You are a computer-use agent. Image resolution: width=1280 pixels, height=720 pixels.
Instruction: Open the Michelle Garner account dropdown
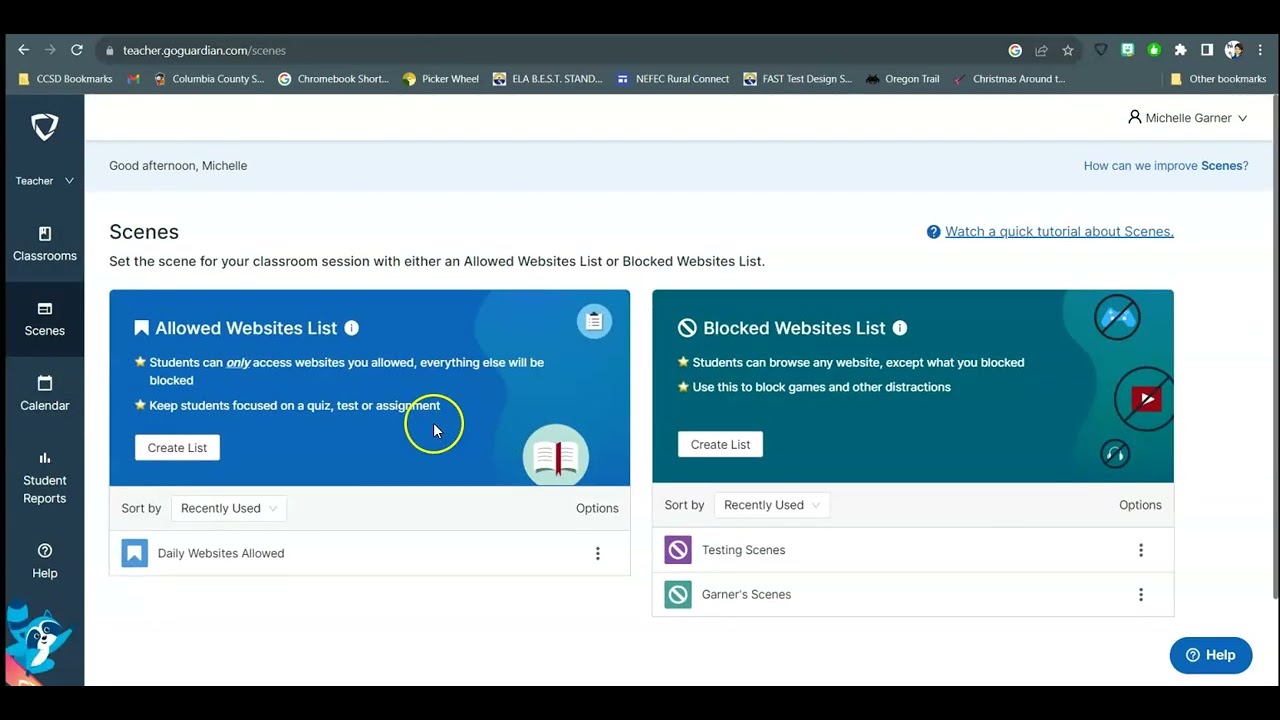tap(1187, 118)
